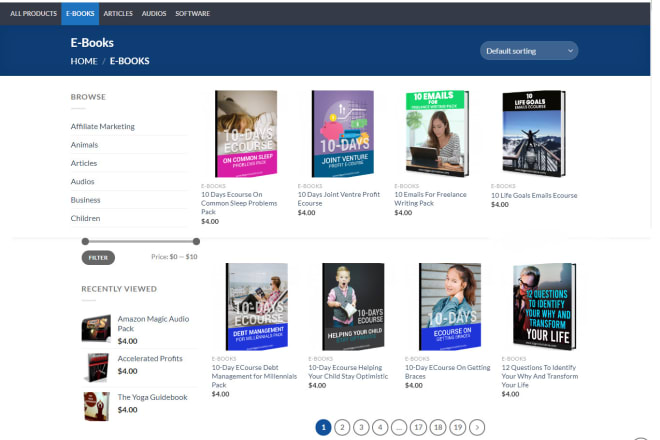The width and height of the screenshot is (660, 440).
Task: Open Getting Braces ecourse cover
Action: tap(450, 307)
